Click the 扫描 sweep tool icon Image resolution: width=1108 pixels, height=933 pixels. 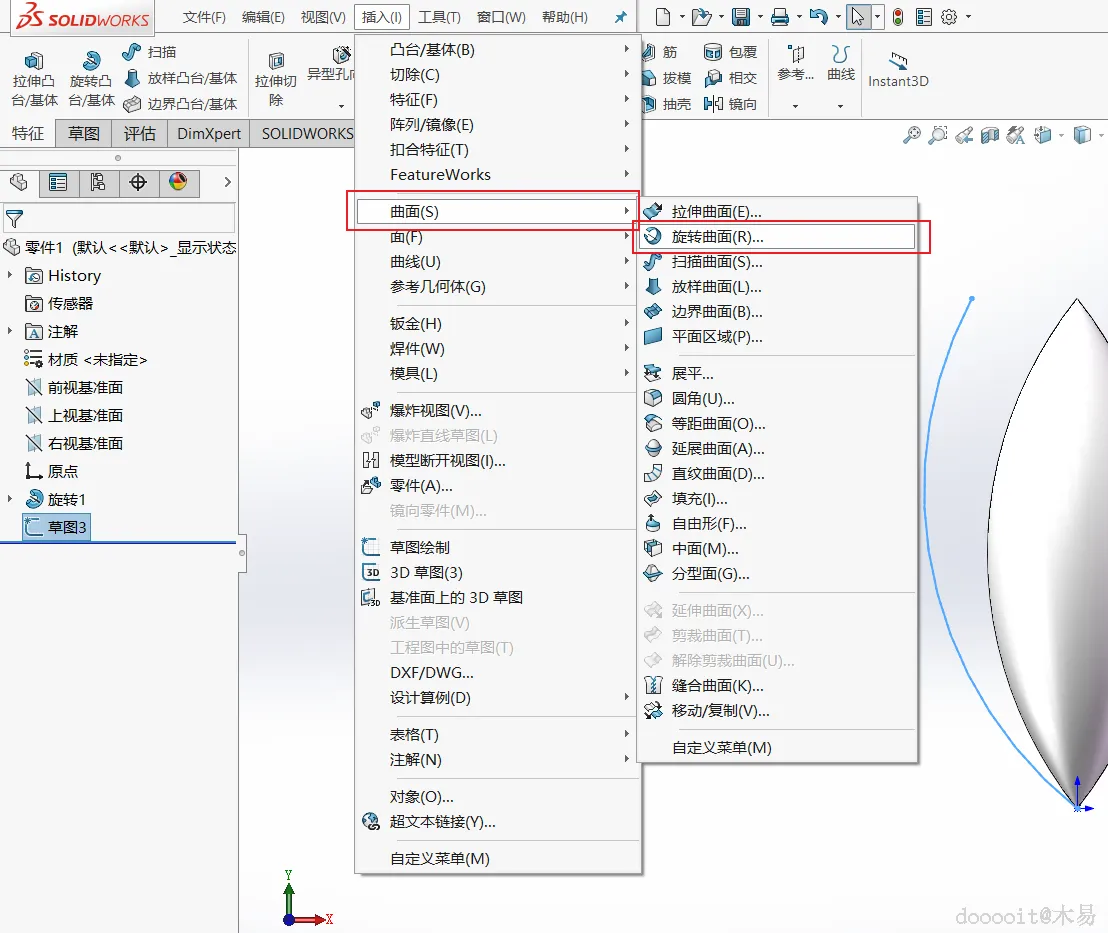(x=131, y=52)
